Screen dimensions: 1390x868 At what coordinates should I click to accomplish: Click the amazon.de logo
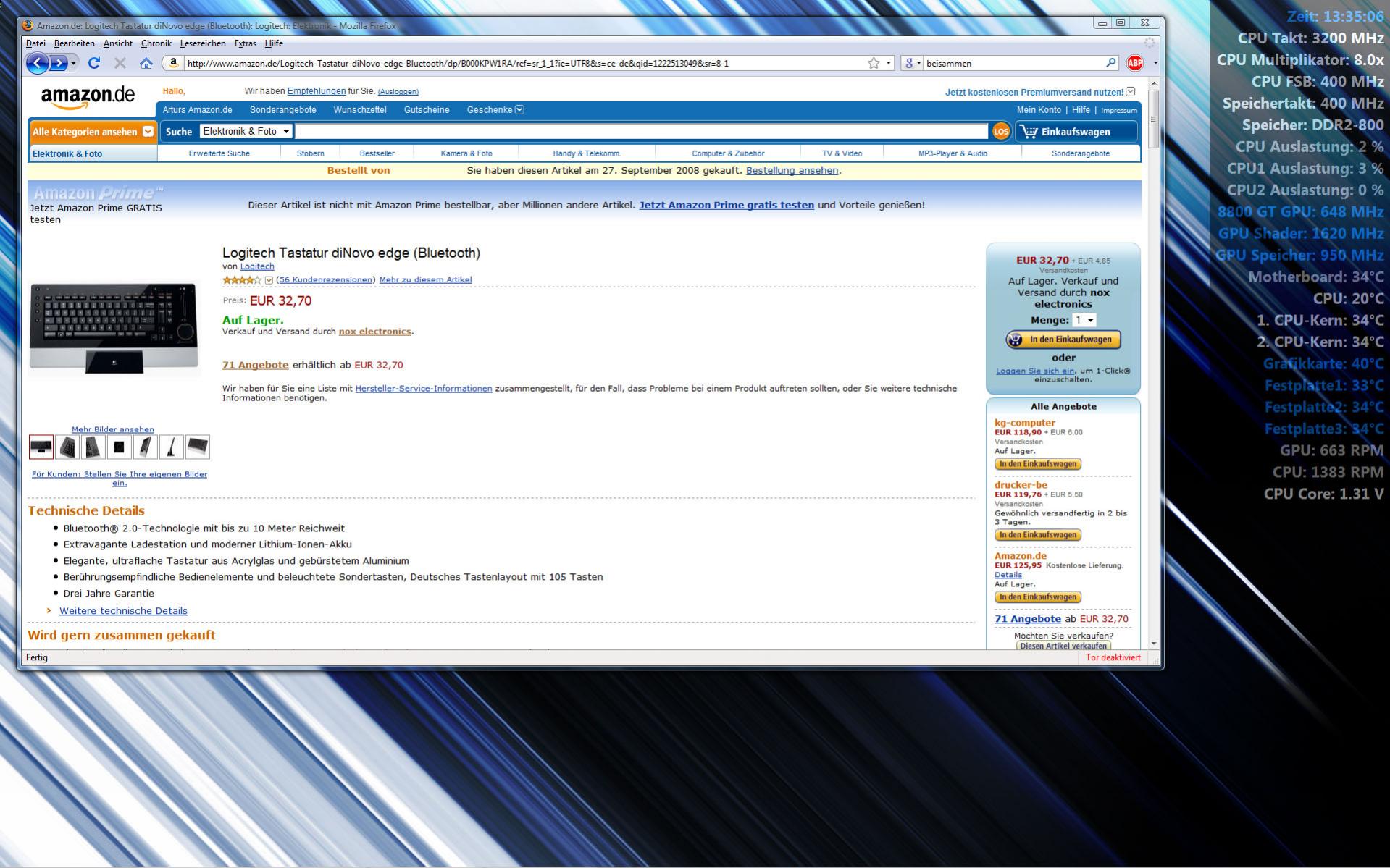coord(88,96)
